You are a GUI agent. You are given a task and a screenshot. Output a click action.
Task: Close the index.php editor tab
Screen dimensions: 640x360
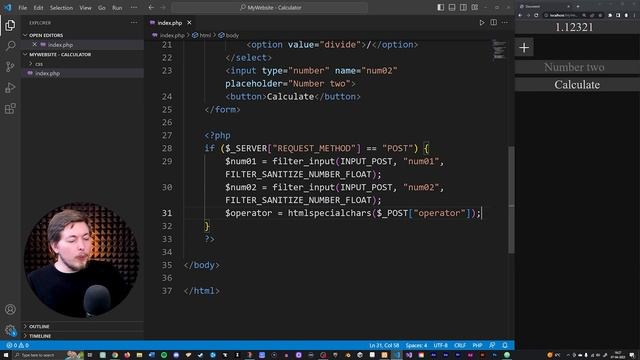(189, 23)
